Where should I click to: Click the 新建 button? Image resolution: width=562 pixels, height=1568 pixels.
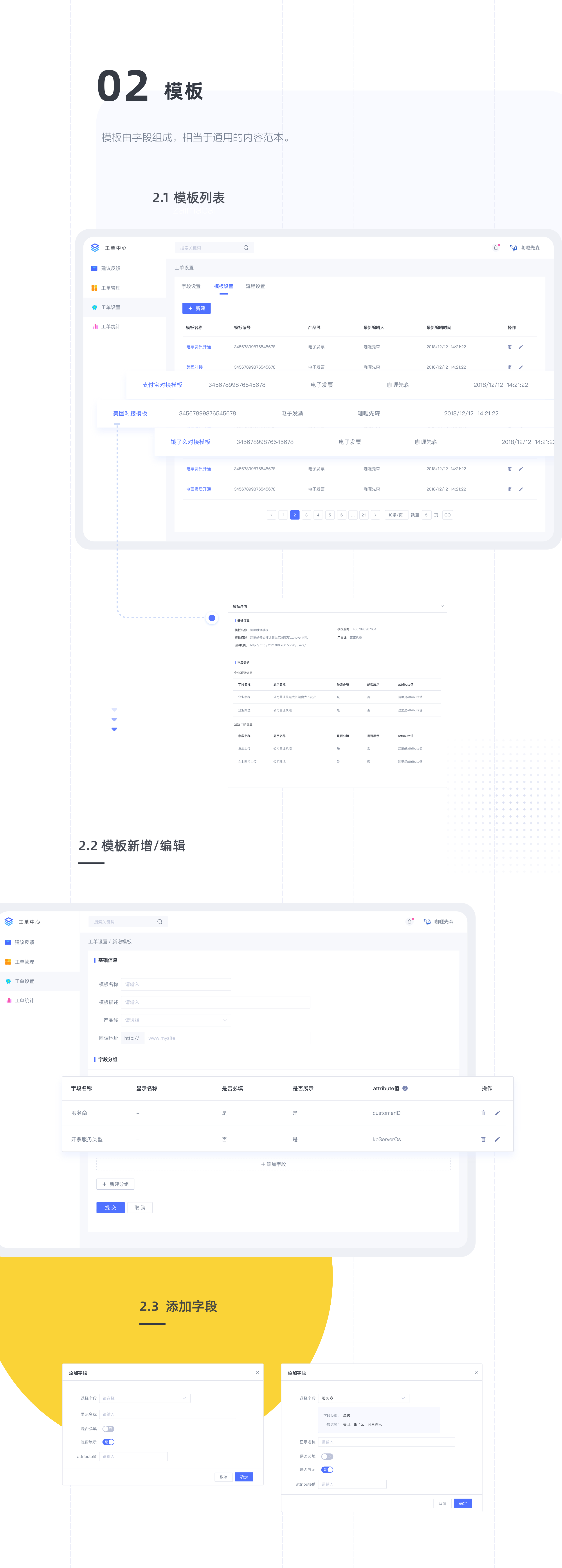(196, 309)
